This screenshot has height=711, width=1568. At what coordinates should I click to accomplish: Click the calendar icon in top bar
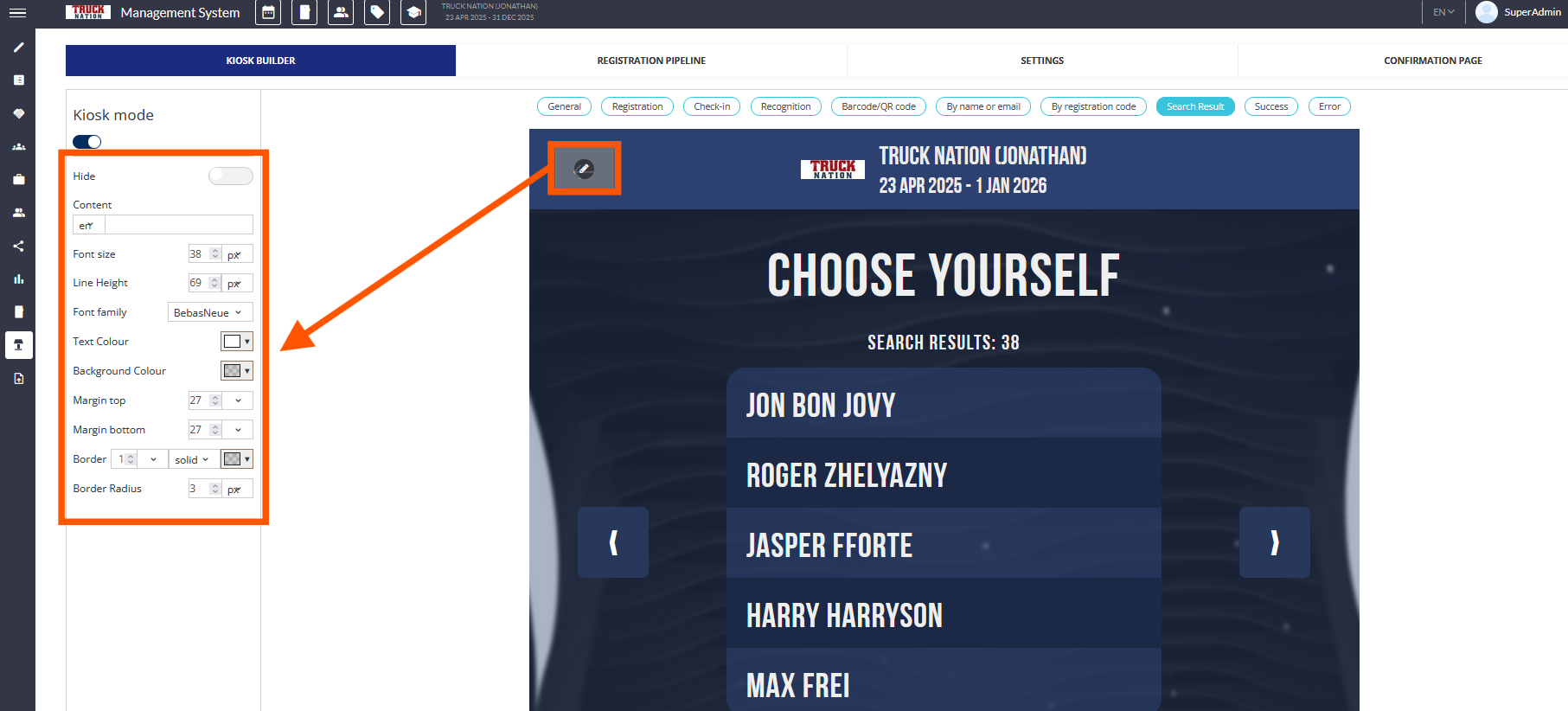coord(268,13)
